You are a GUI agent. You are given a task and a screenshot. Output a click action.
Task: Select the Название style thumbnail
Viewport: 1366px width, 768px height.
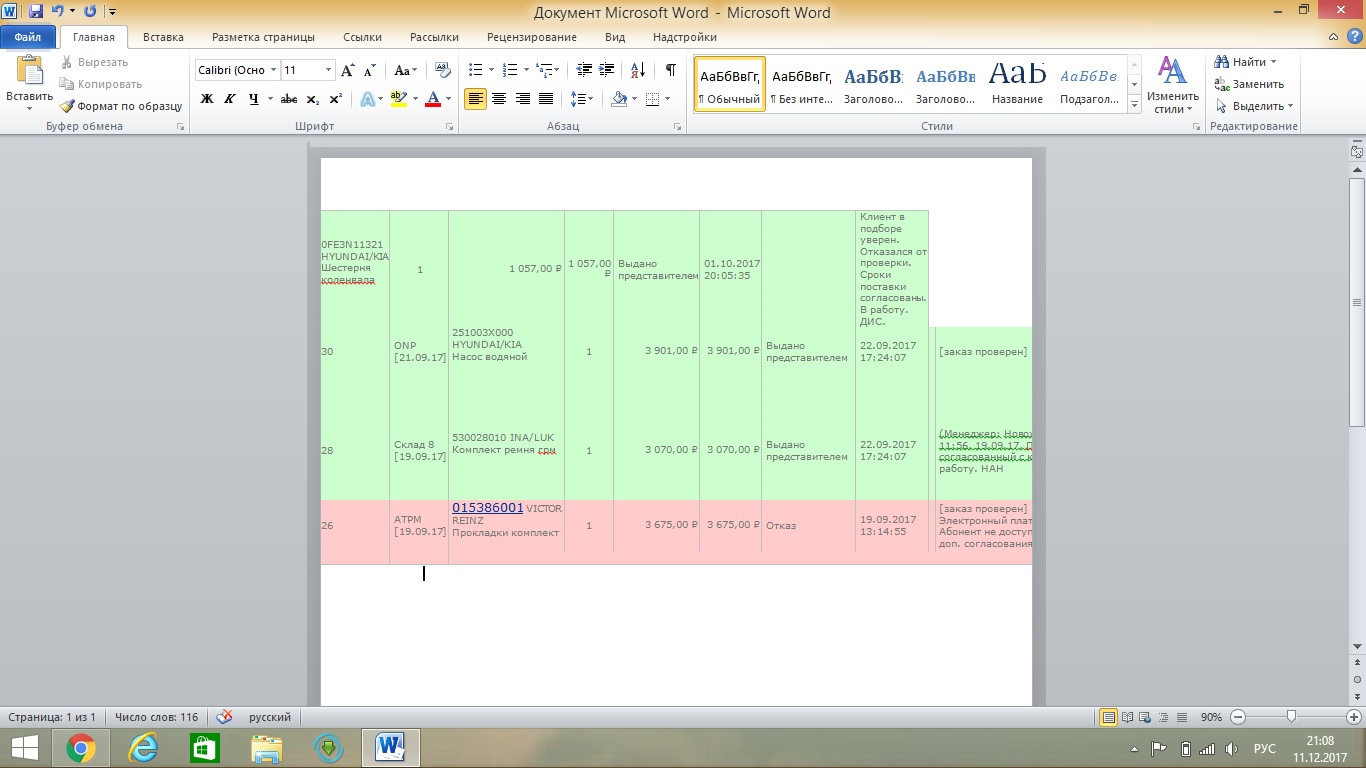click(x=1017, y=84)
